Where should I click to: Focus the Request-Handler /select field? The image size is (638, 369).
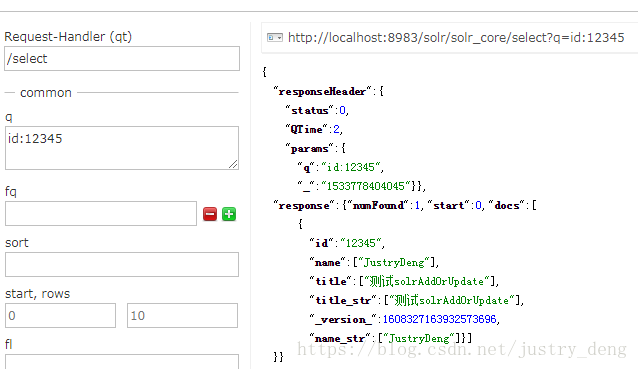coord(122,59)
